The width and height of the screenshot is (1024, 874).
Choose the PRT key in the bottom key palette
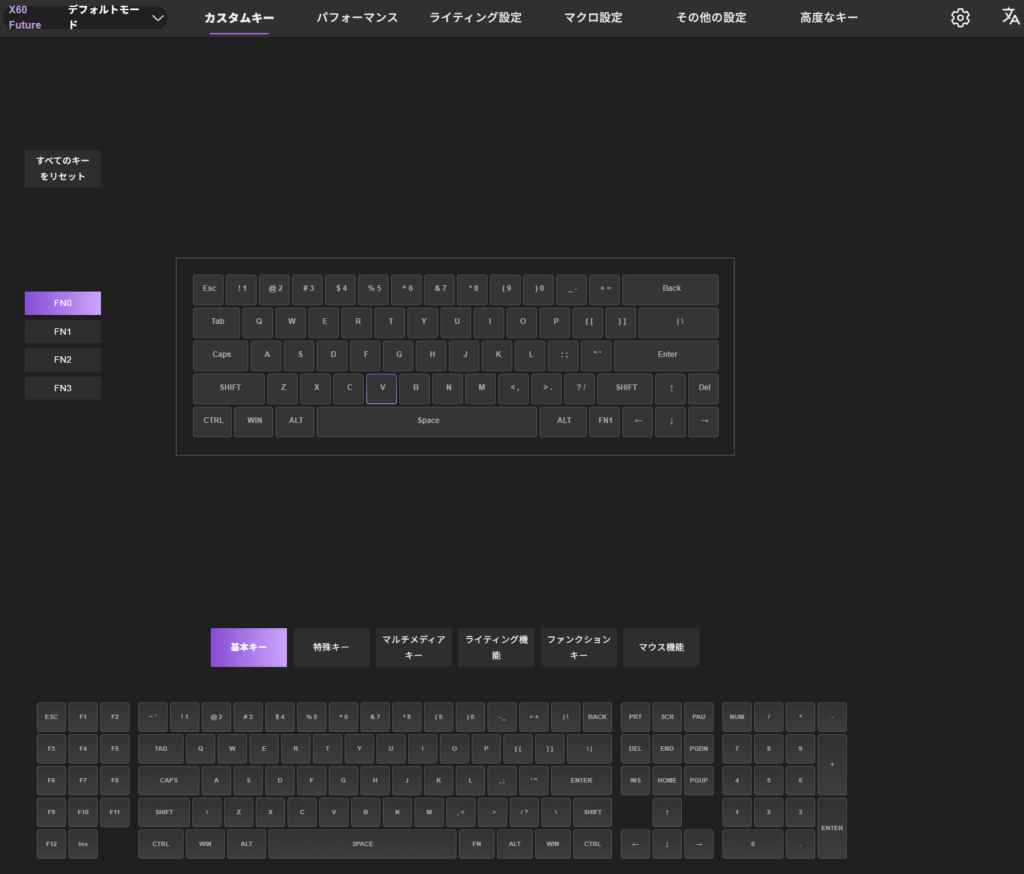click(x=635, y=717)
